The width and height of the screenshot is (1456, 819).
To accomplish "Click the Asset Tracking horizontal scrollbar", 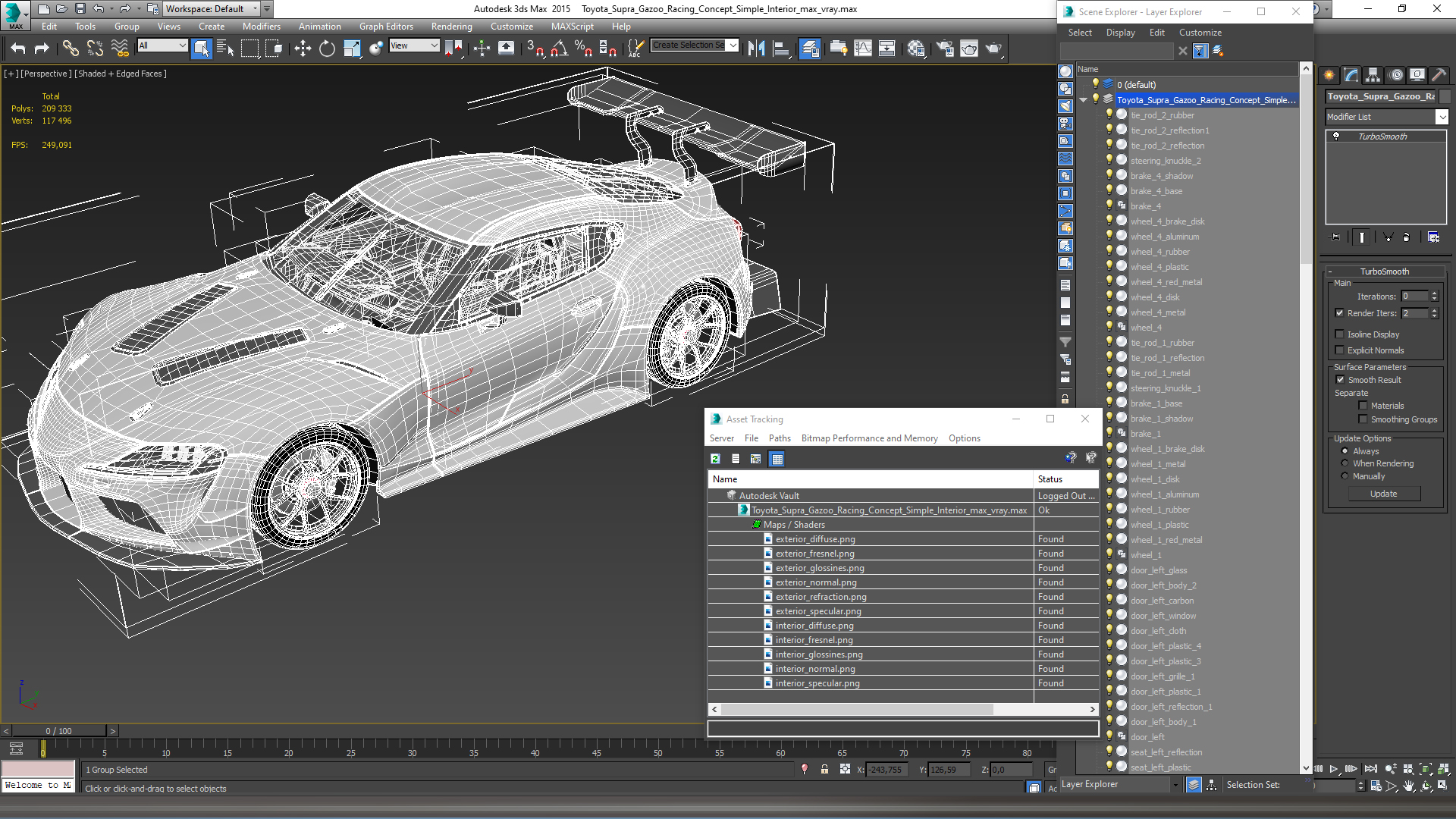I will point(856,710).
